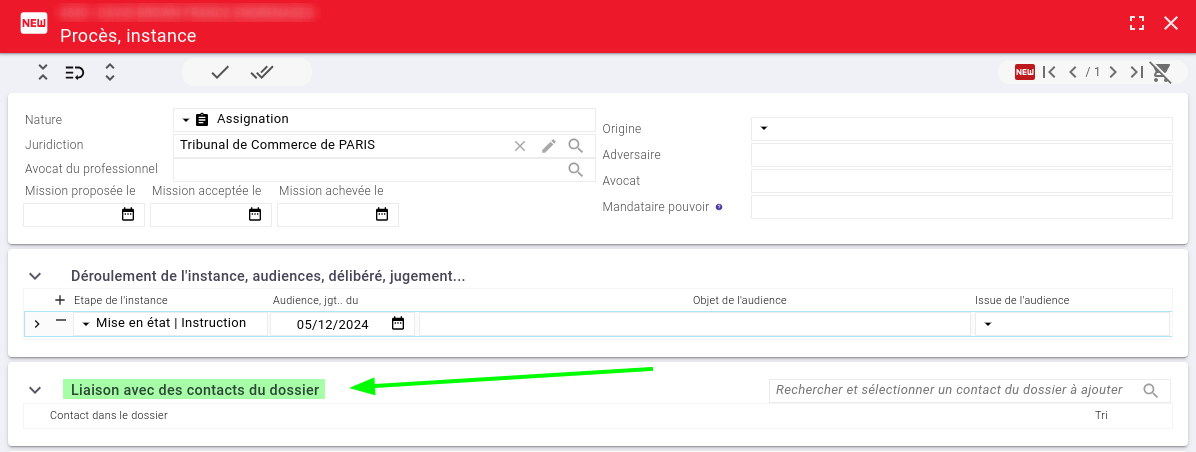
Task: Click the Adversaire input field
Action: [961, 155]
